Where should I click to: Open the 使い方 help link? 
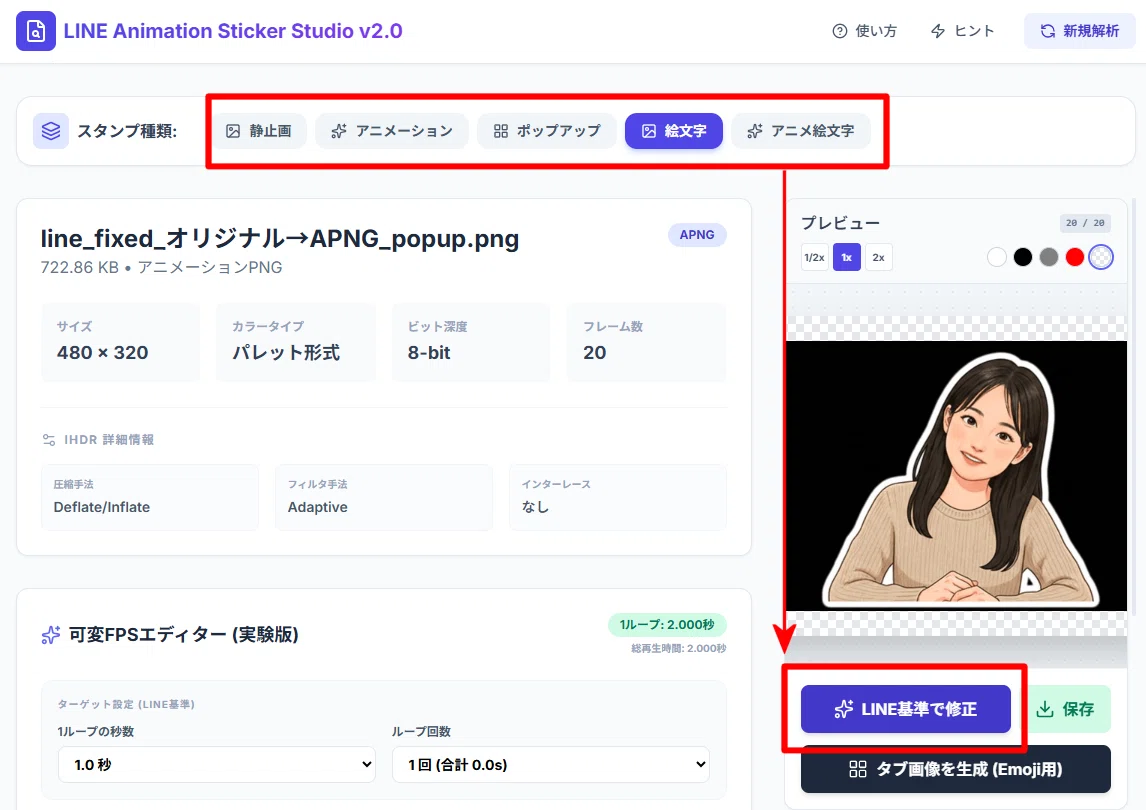pos(865,31)
